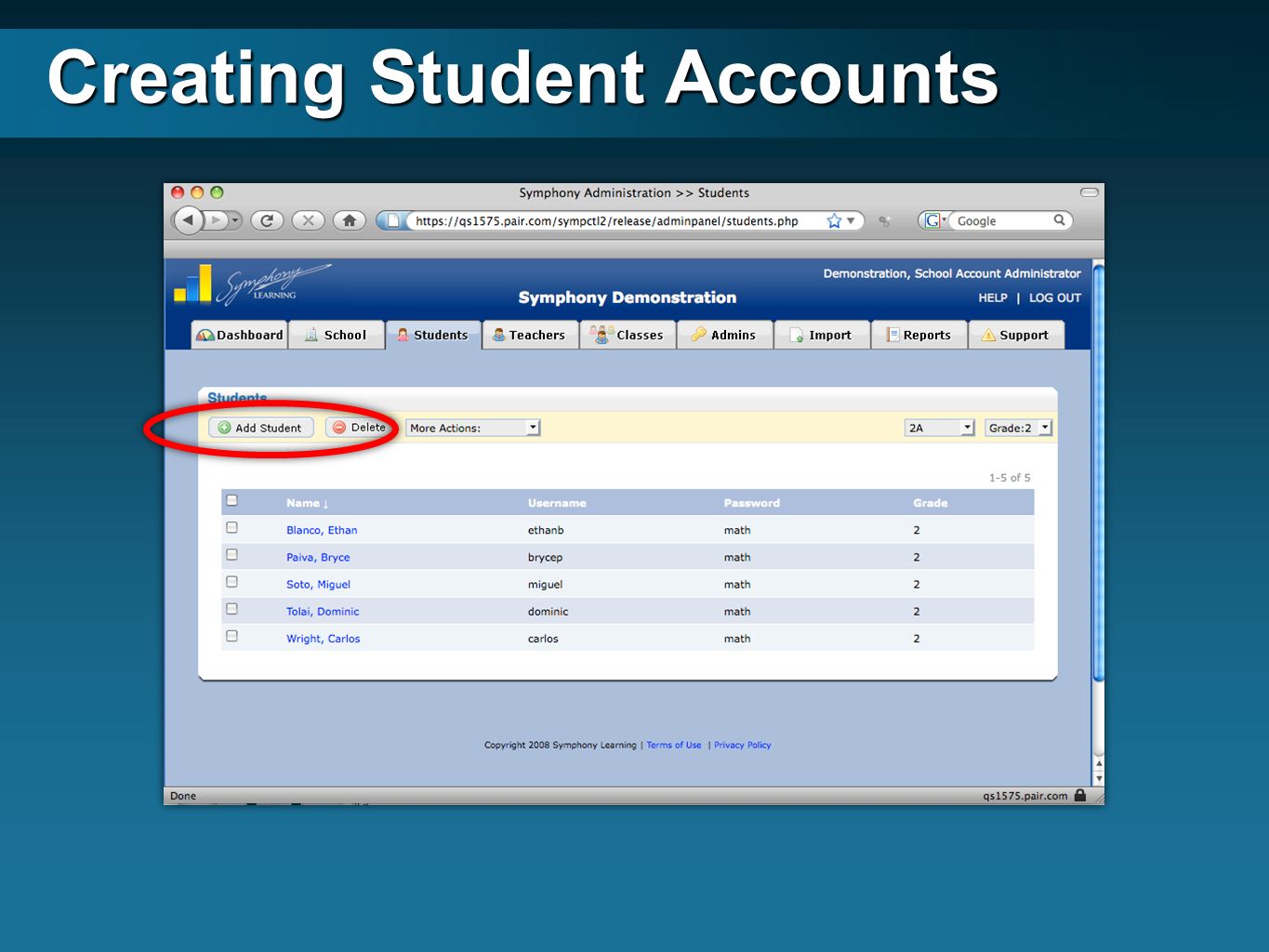This screenshot has height=952, width=1269.
Task: Click the username ethanb
Action: (x=546, y=530)
